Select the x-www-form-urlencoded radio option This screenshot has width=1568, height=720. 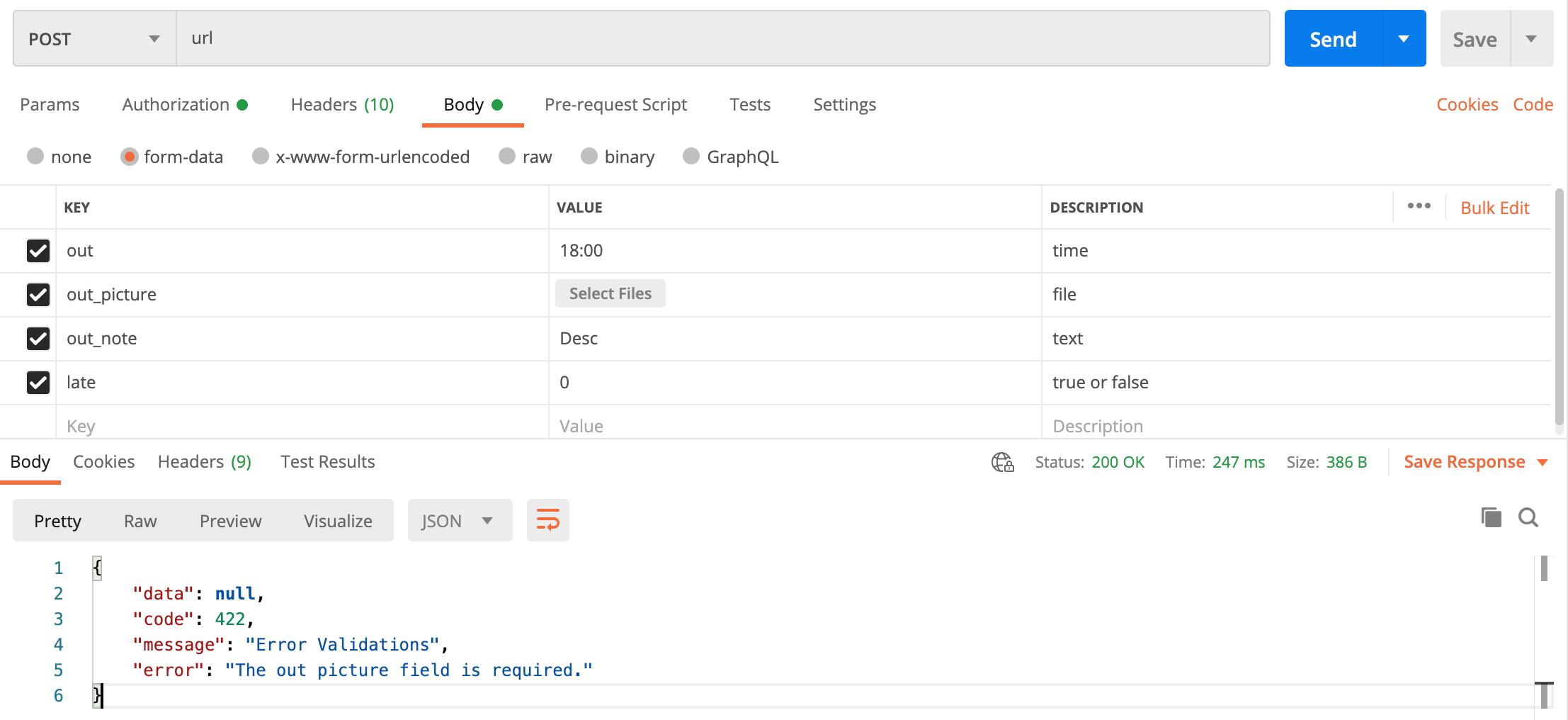pos(261,156)
